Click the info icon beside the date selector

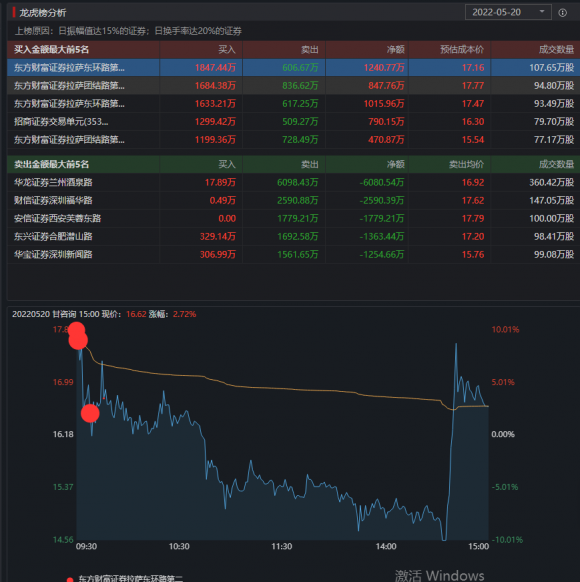563,13
